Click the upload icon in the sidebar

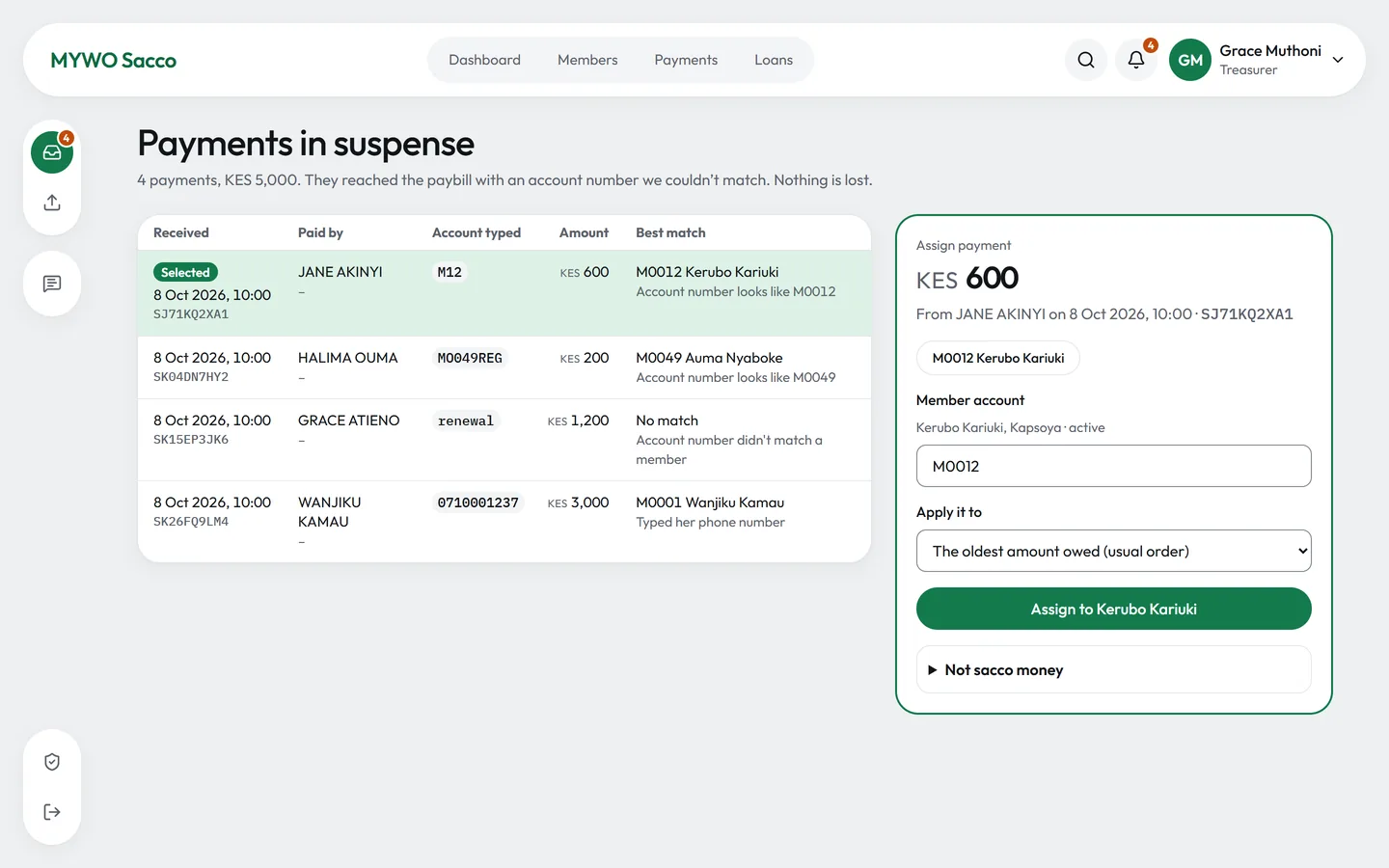pyautogui.click(x=52, y=203)
